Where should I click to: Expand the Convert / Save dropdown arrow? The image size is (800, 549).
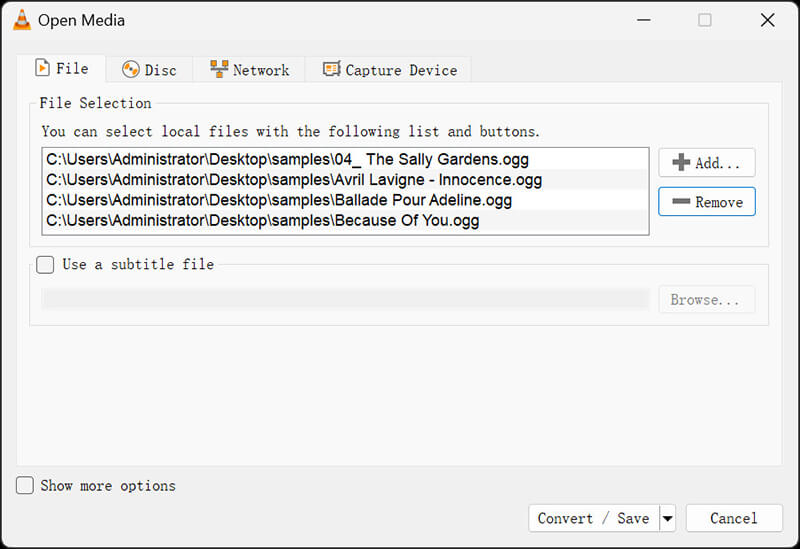coord(667,518)
